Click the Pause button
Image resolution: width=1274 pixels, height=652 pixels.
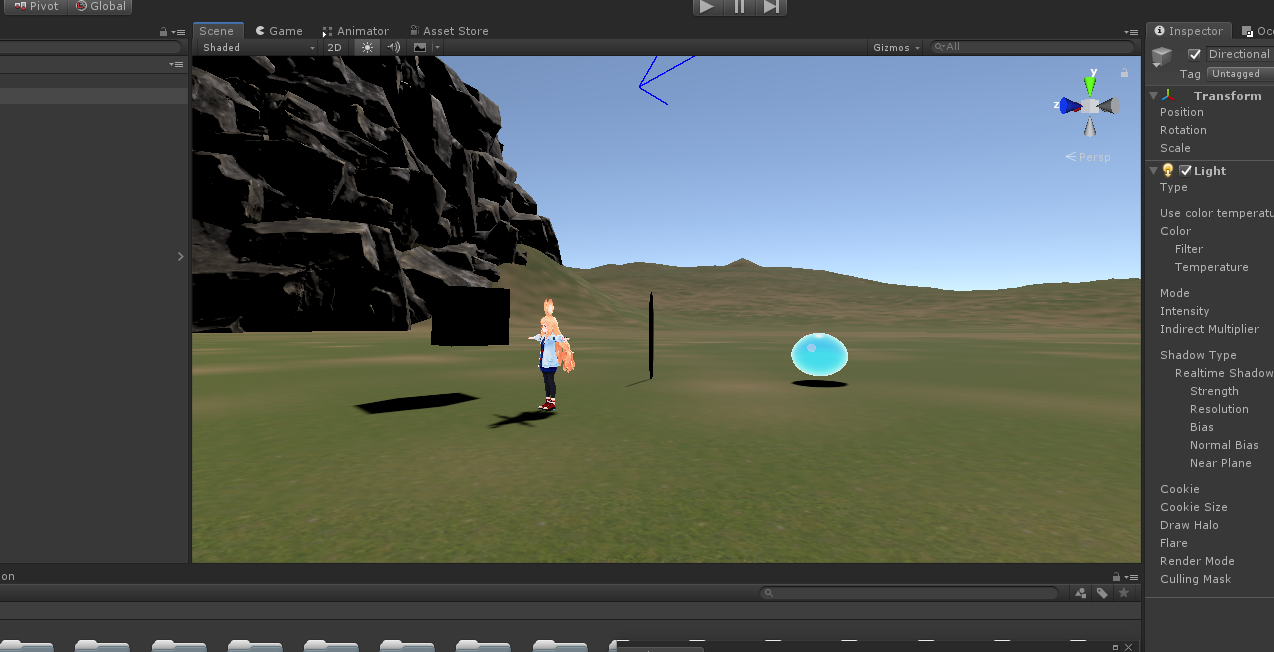click(x=740, y=7)
